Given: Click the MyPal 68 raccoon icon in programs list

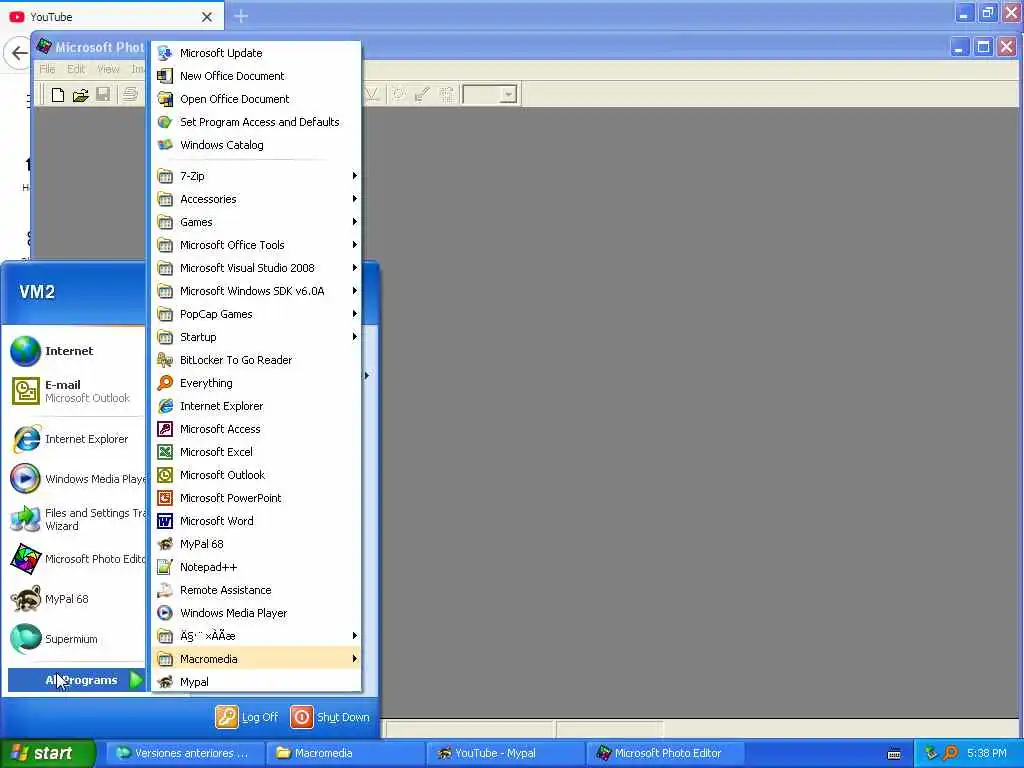Looking at the screenshot, I should [x=165, y=544].
